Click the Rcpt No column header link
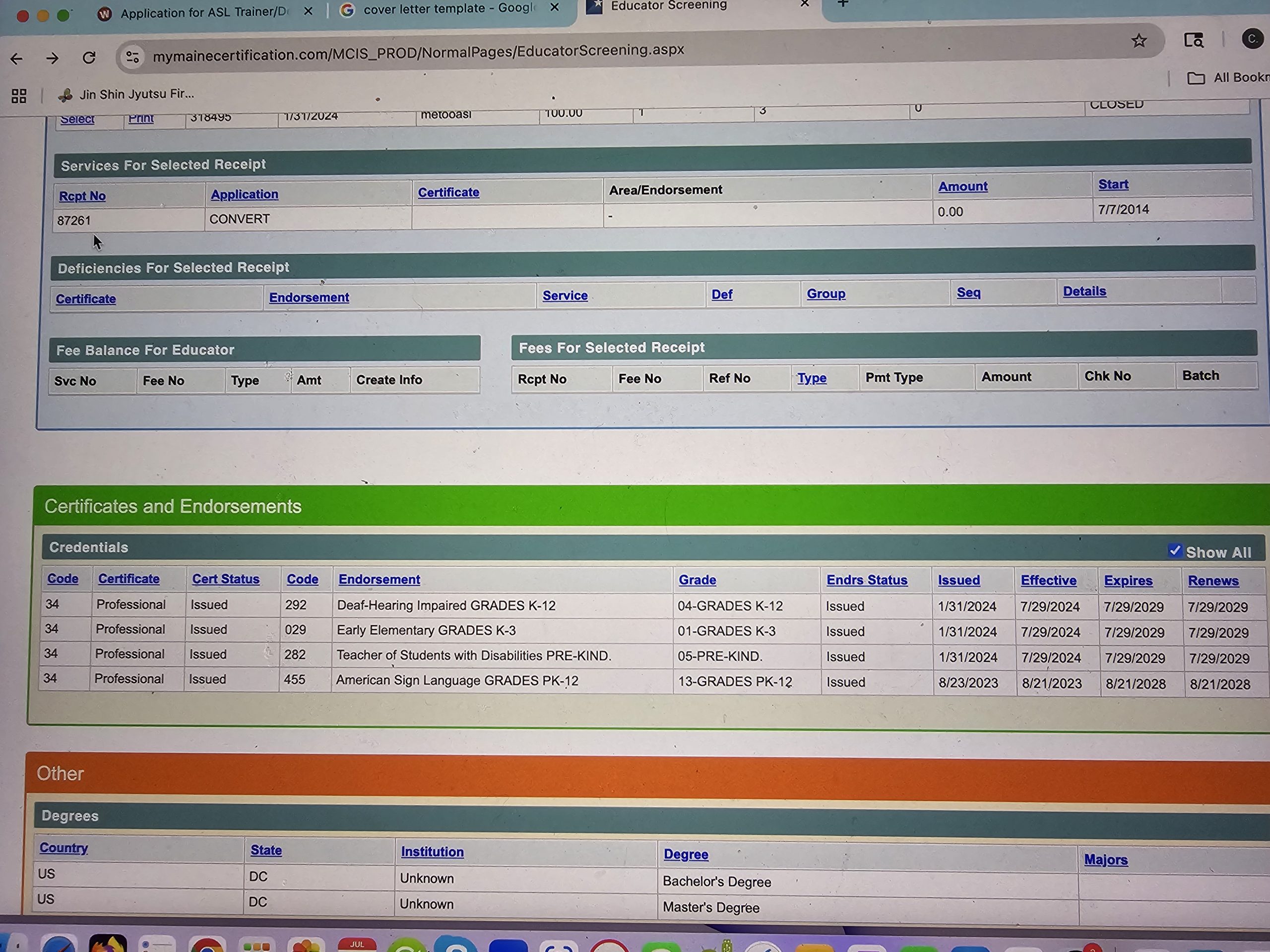 [82, 196]
